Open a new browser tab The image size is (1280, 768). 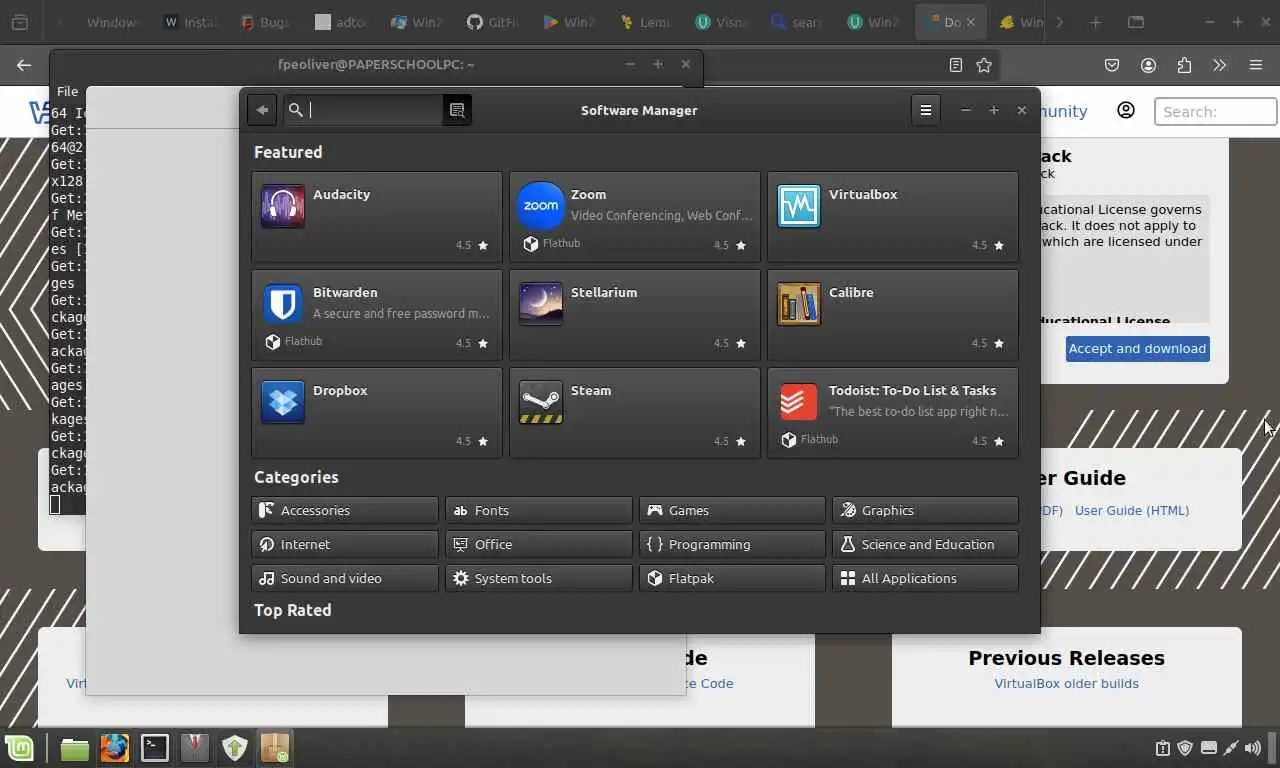(1095, 22)
